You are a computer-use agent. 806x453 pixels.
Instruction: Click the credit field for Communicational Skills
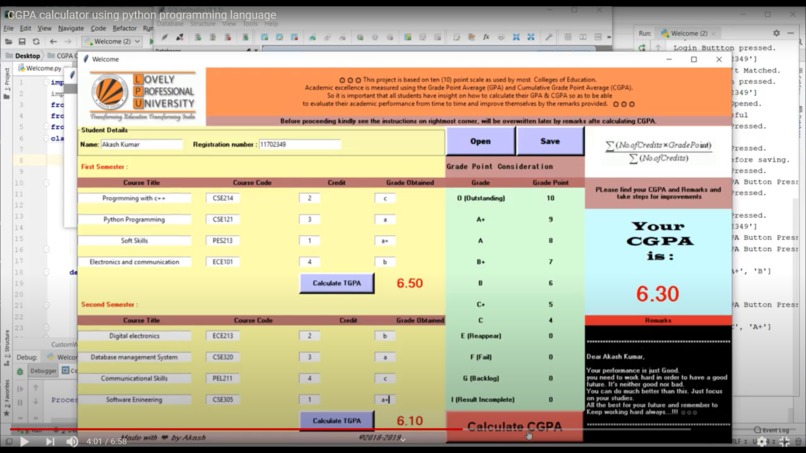click(309, 378)
